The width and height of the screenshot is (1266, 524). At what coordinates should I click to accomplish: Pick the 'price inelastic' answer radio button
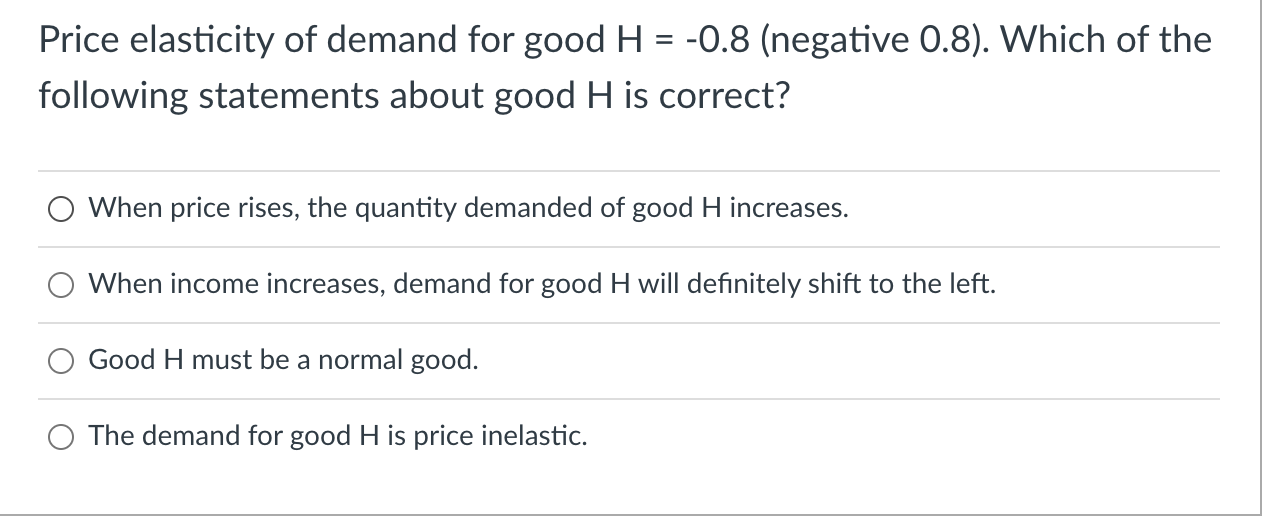60,436
